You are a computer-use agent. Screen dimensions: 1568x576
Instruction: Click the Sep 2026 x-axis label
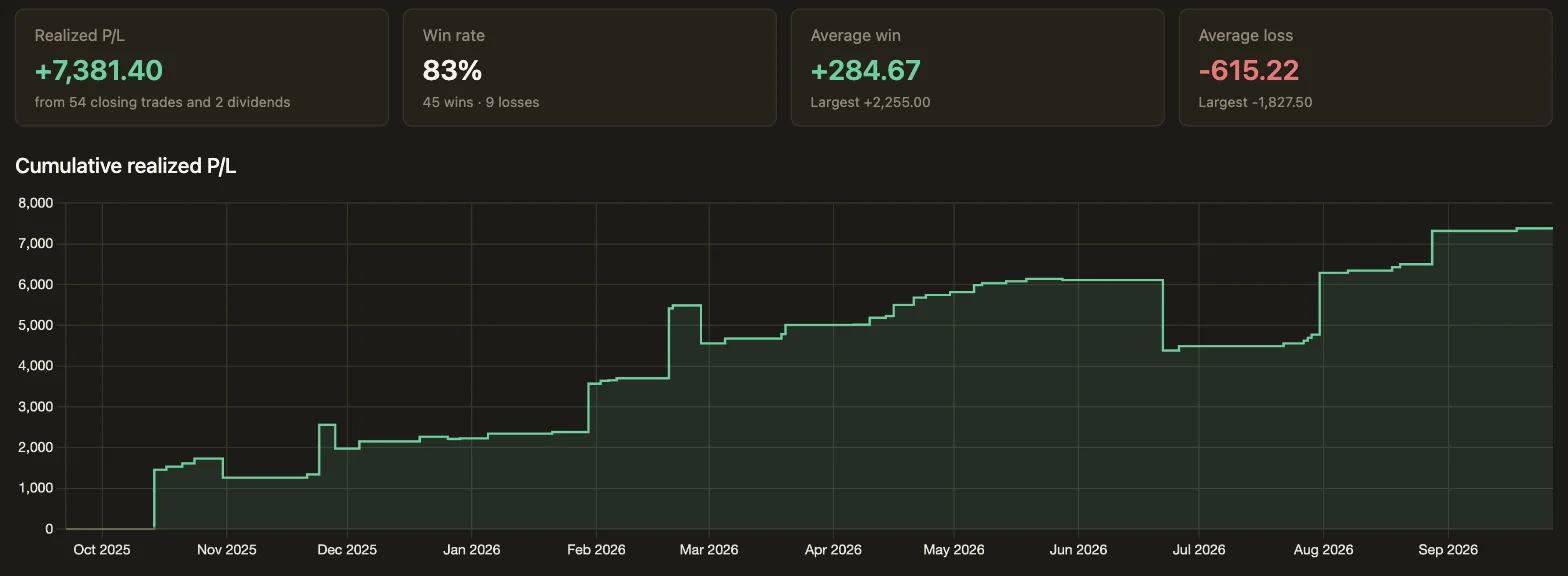pyautogui.click(x=1448, y=549)
